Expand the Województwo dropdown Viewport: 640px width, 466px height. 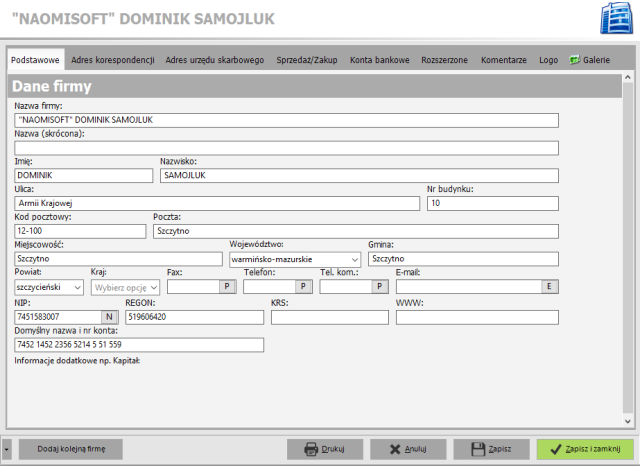(355, 260)
